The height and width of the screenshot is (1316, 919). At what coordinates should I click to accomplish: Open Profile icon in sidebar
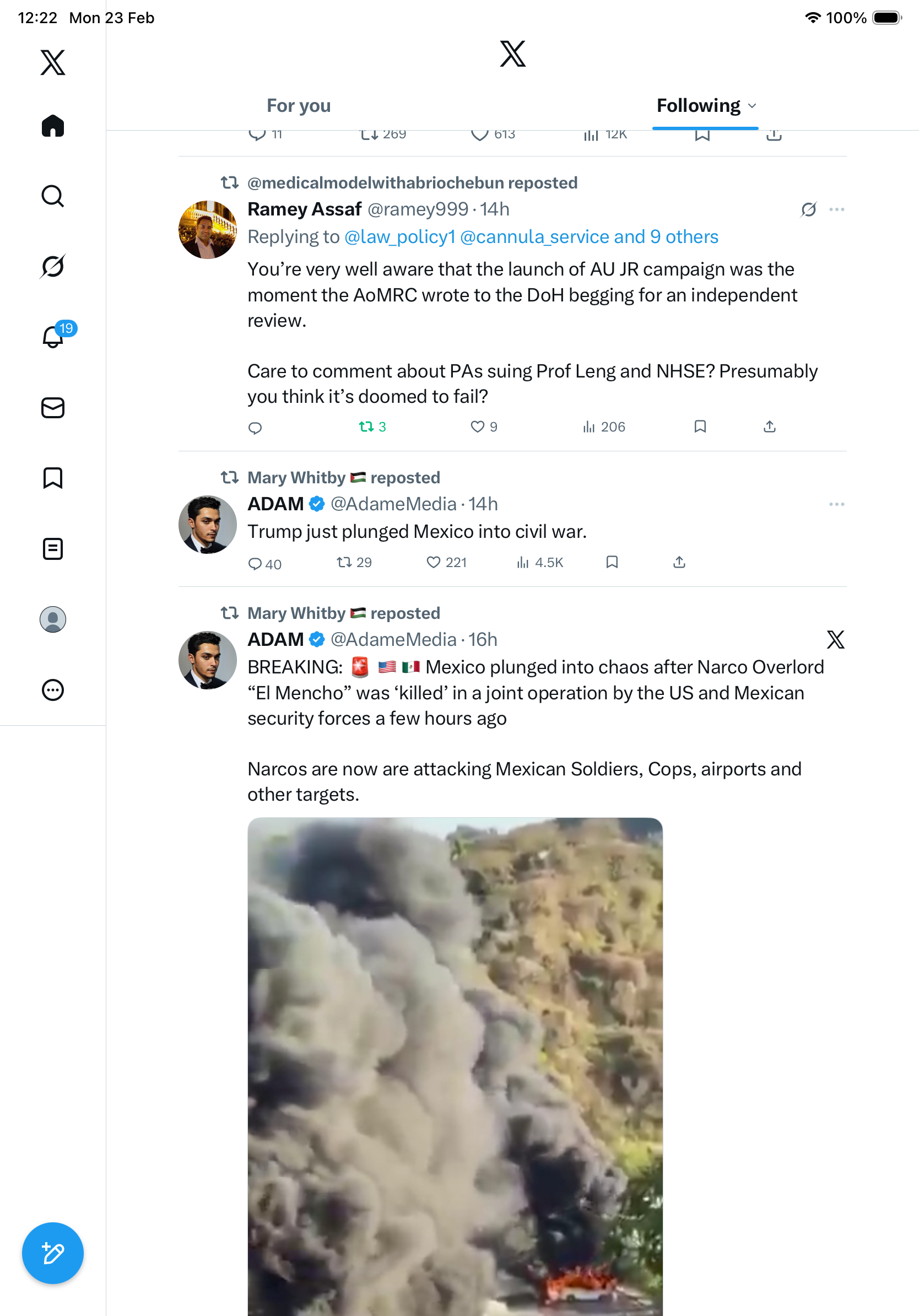[53, 619]
